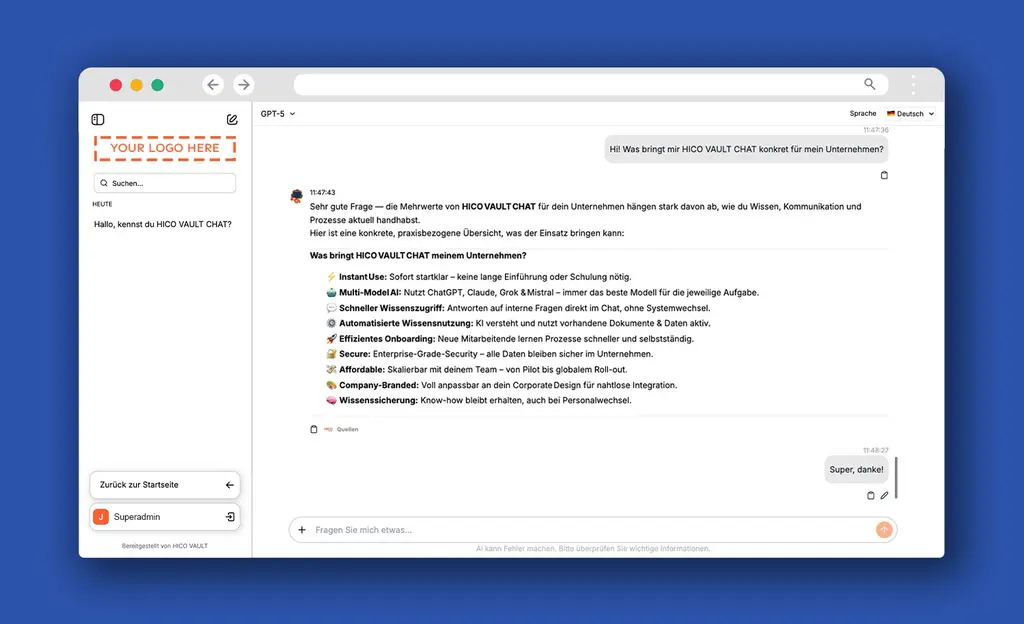Copy the user question via its clipboard icon
The height and width of the screenshot is (624, 1024).
pyautogui.click(x=884, y=175)
